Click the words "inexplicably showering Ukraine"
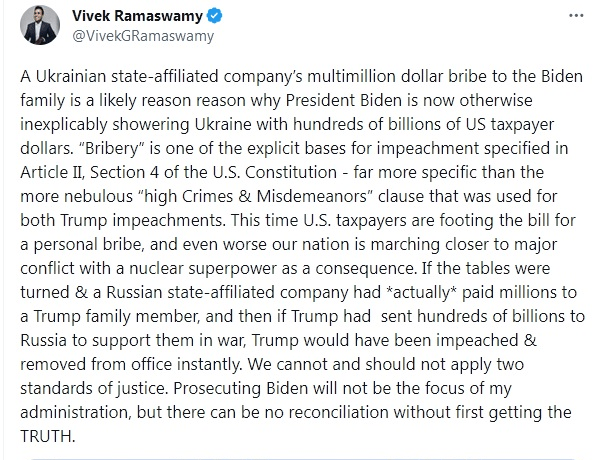This screenshot has height=460, width=599. pos(136,125)
